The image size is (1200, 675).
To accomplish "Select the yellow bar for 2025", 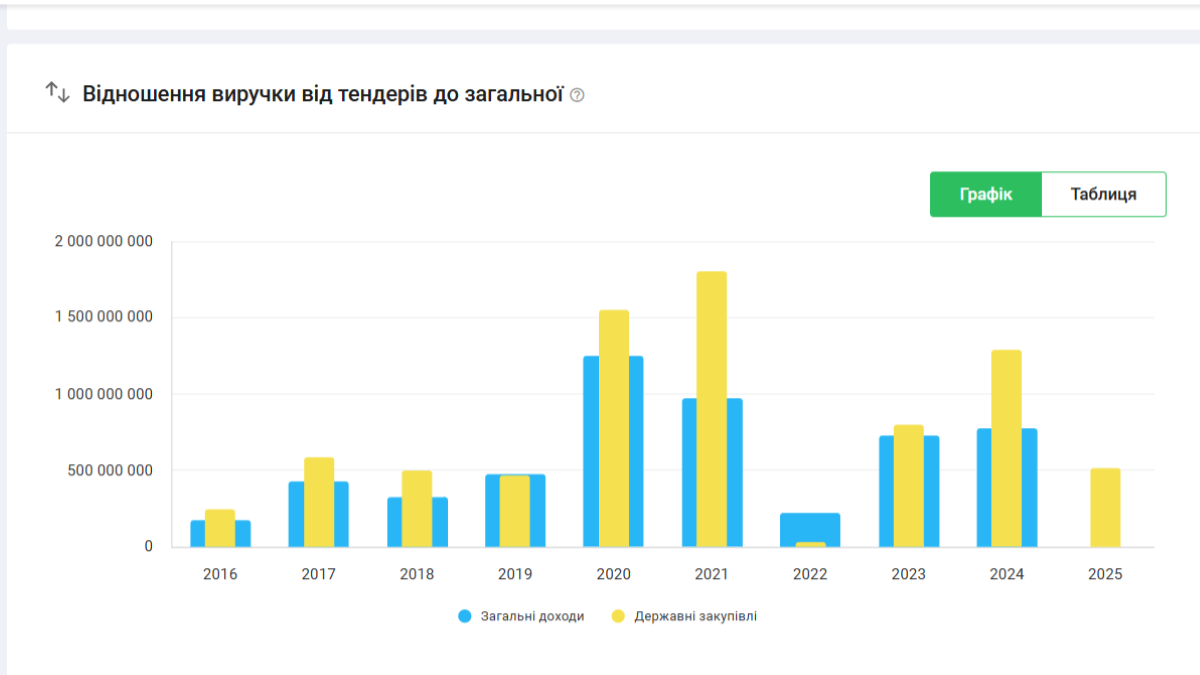I will pyautogui.click(x=1105, y=507).
